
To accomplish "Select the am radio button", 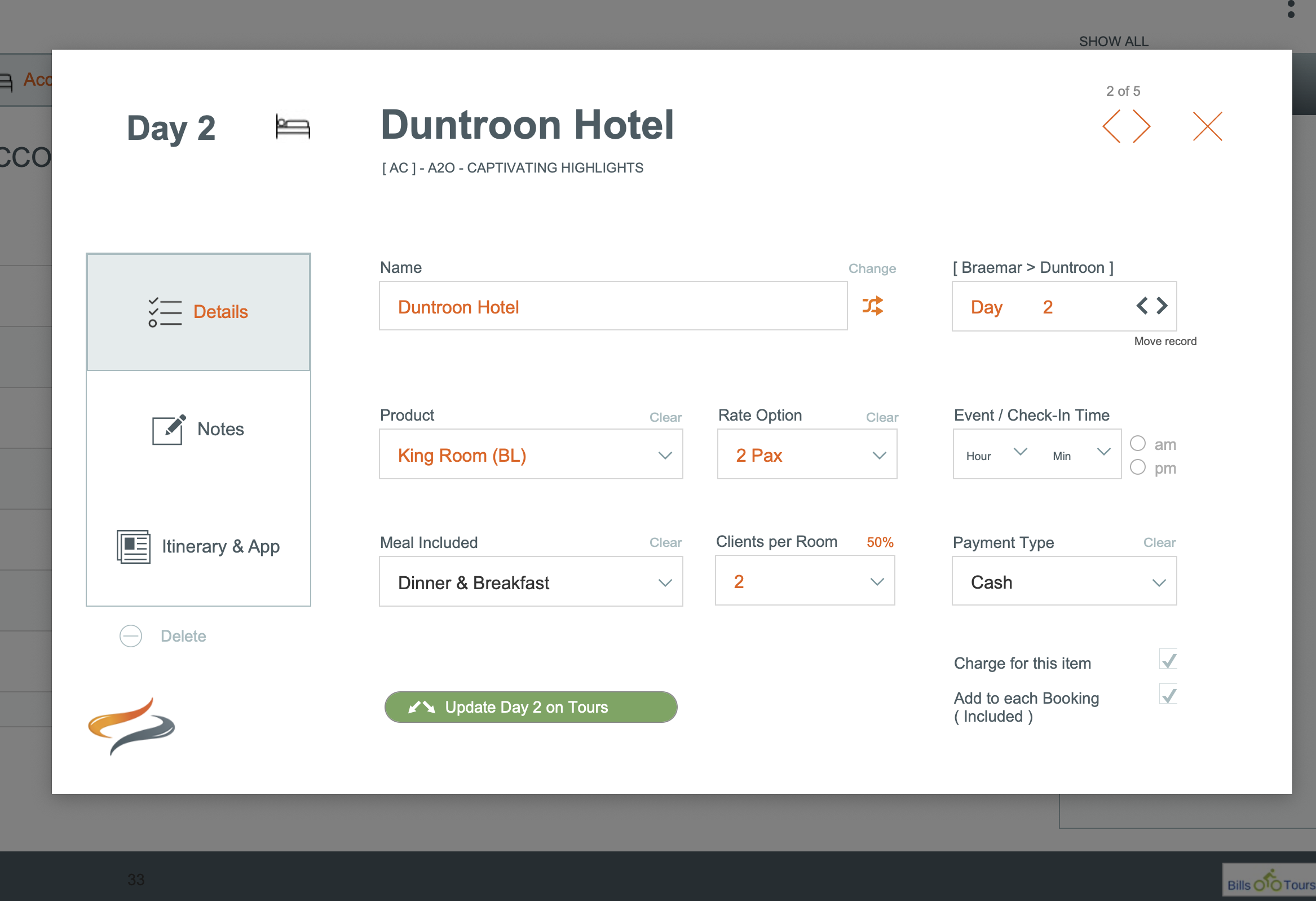I will [x=1138, y=443].
